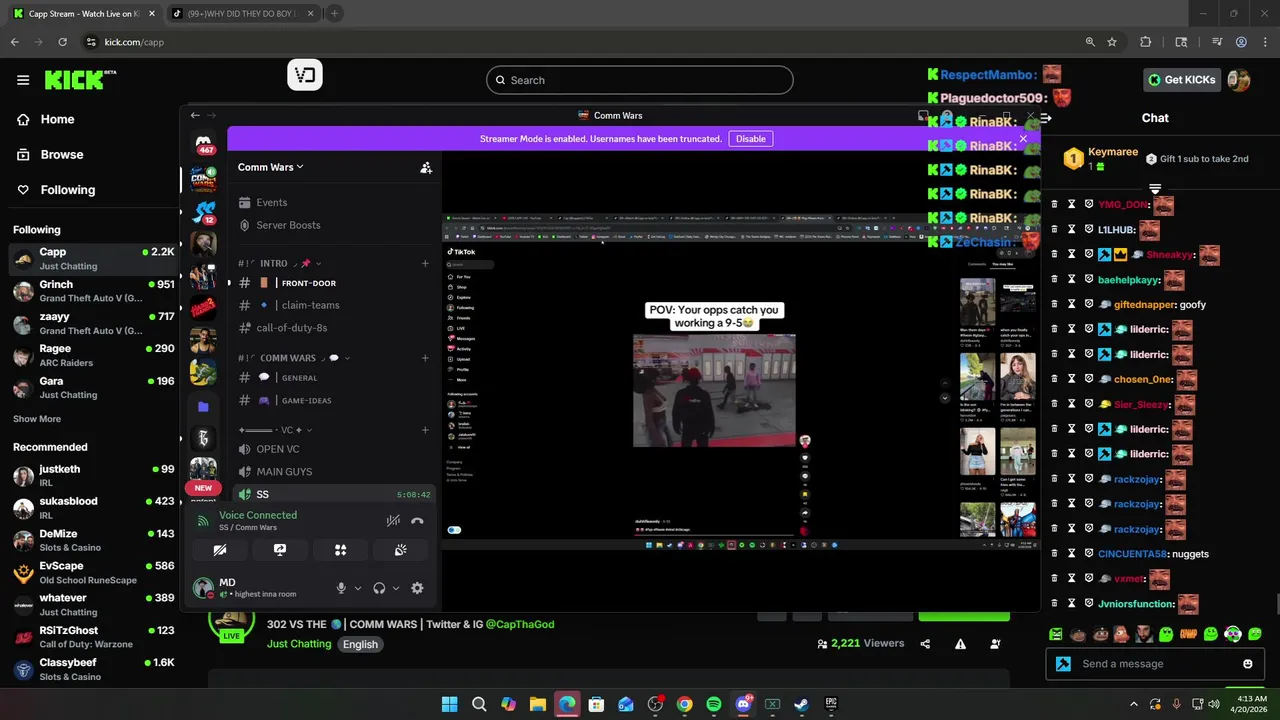Open headphone output options arrow

pyautogui.click(x=396, y=588)
